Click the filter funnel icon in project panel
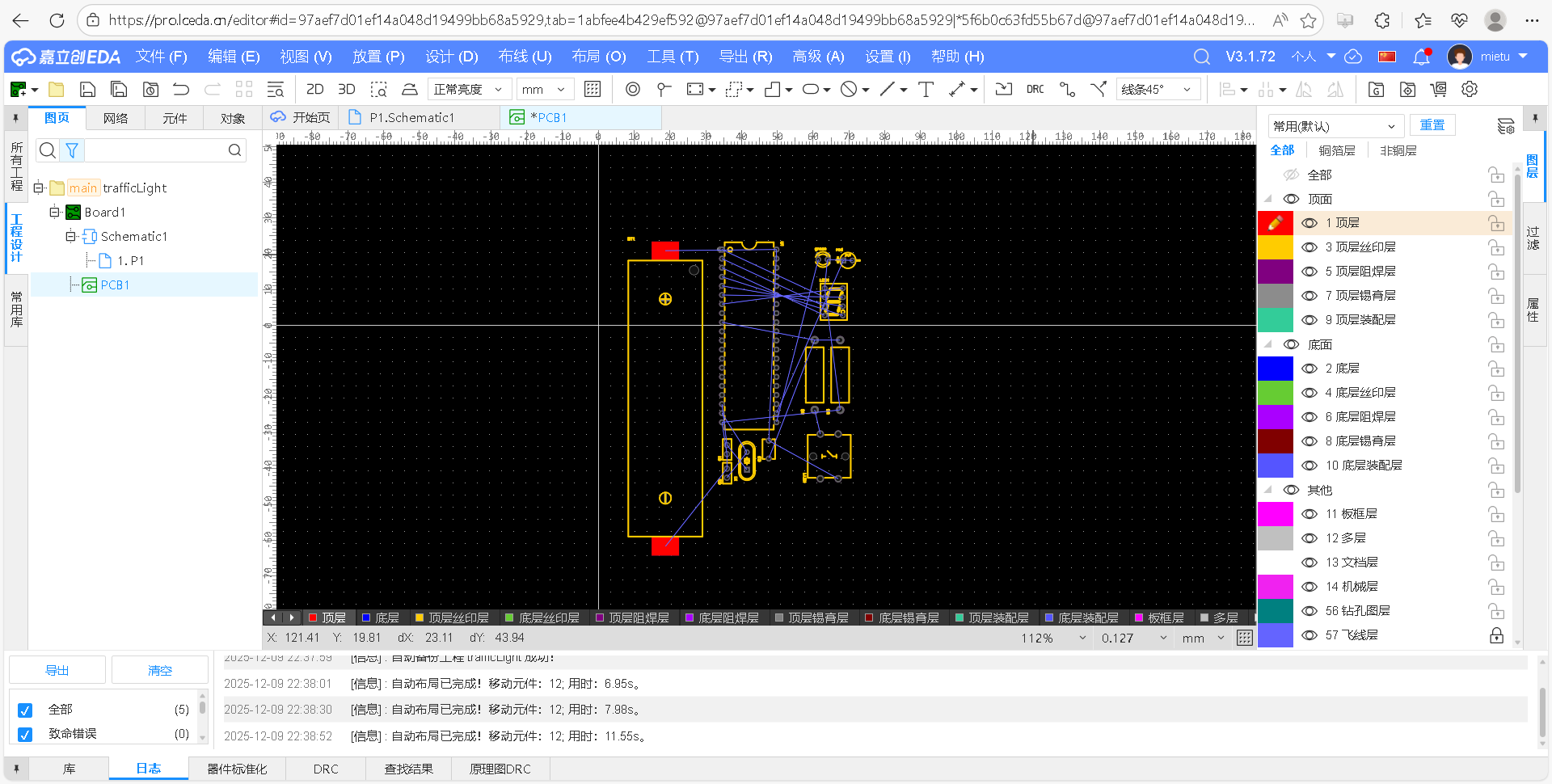 72,150
